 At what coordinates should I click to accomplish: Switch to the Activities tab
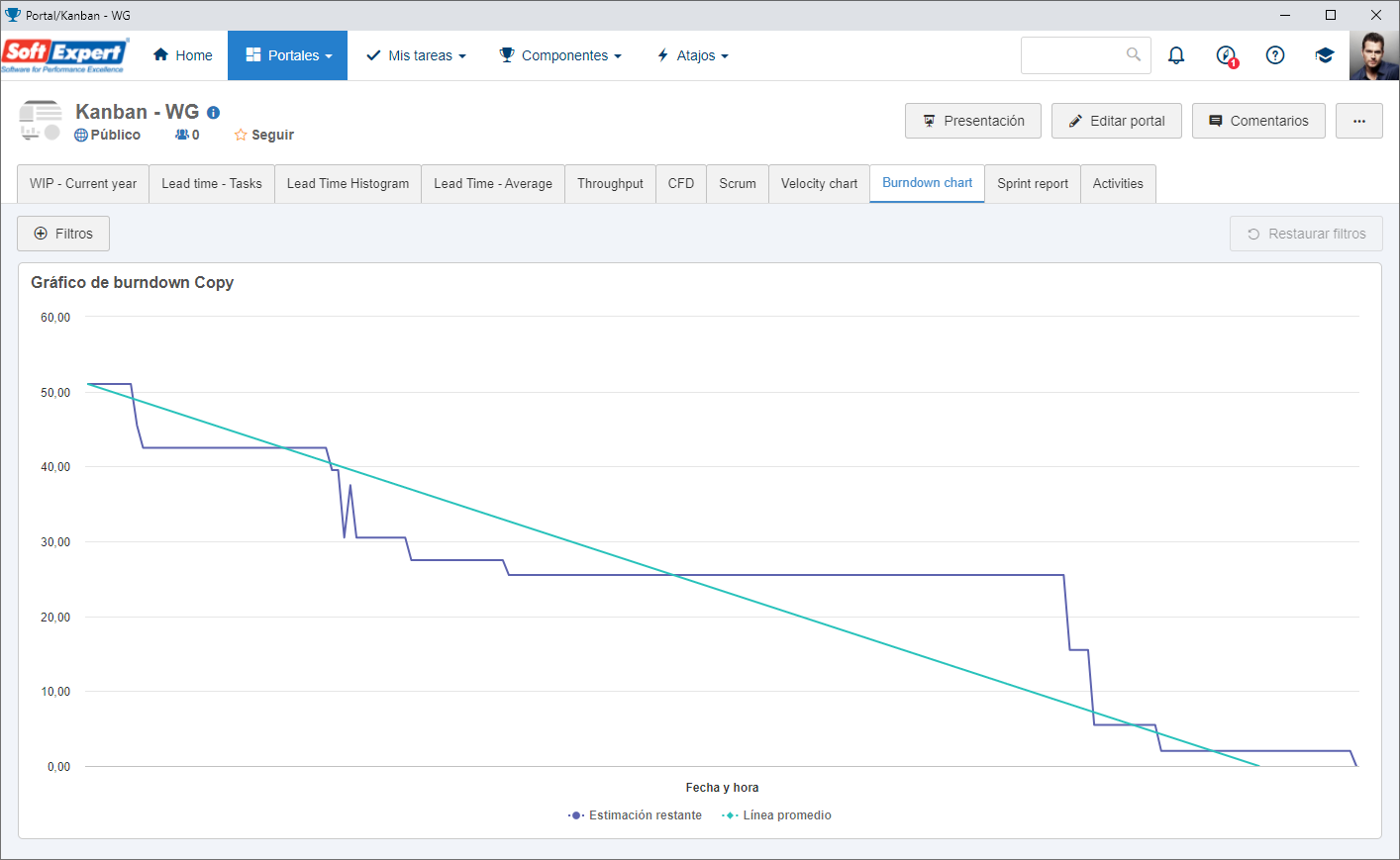pos(1118,184)
